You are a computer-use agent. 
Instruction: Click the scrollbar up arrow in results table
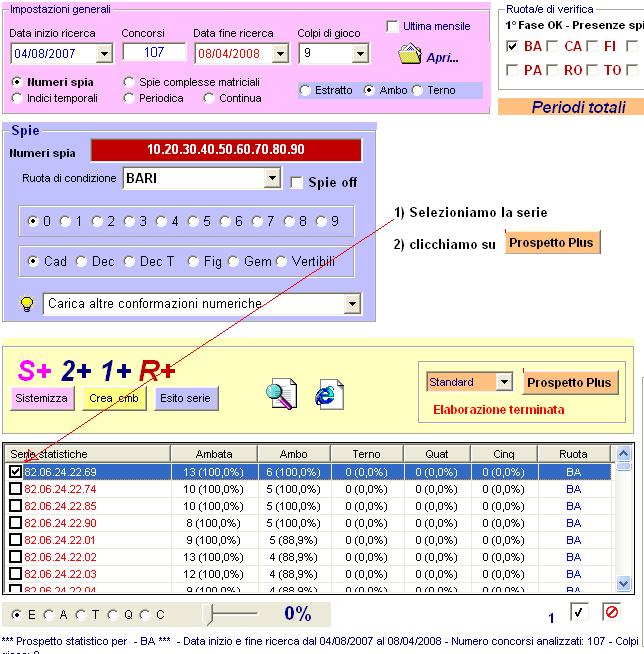click(623, 453)
